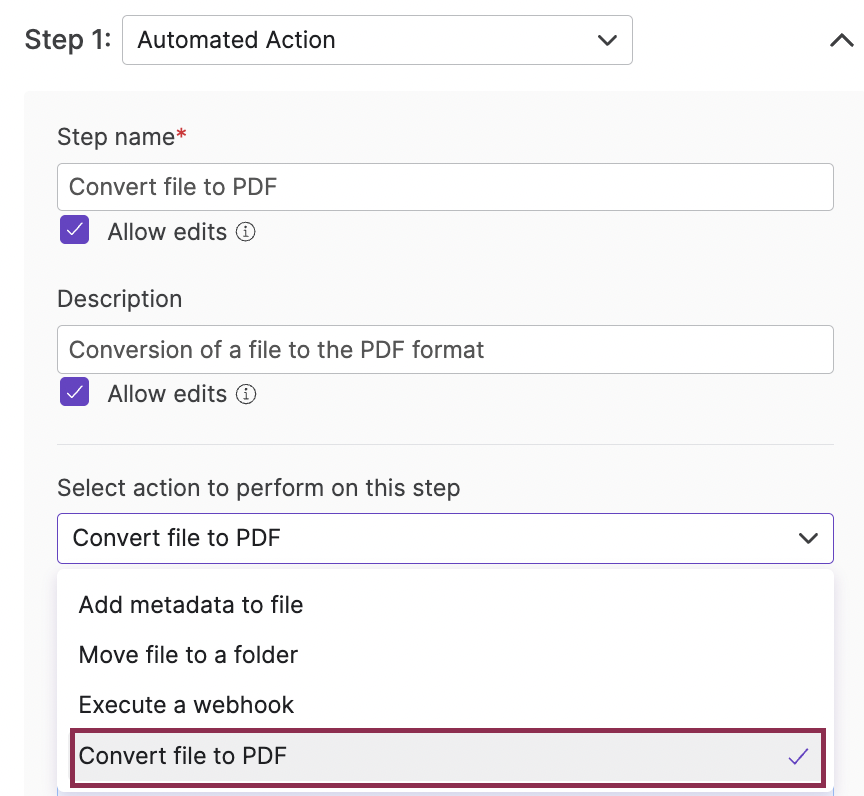Viewport: 864px width, 796px height.
Task: Click chevron of Automated Action dropdown
Action: coord(607,40)
